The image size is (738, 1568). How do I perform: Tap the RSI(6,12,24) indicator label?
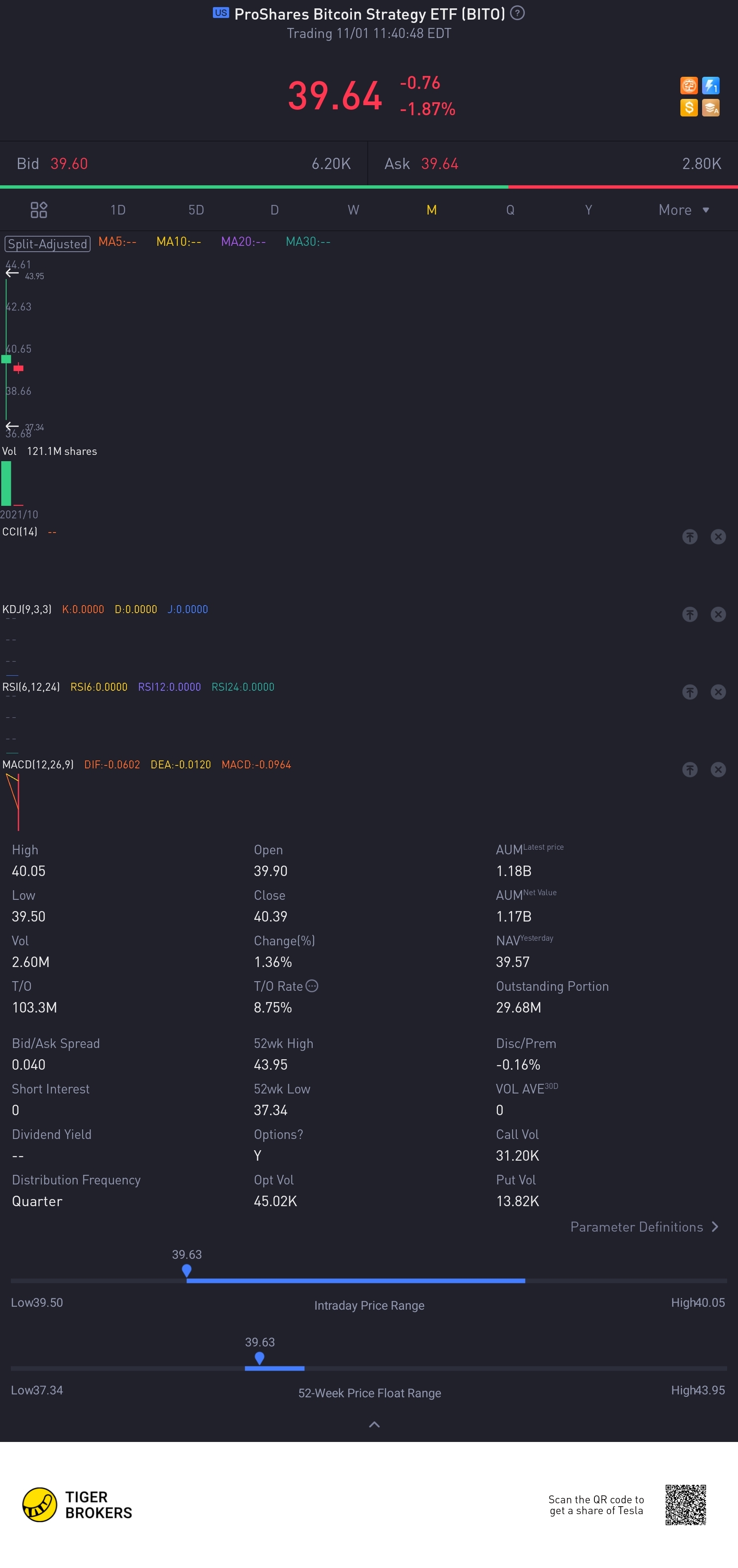tap(31, 687)
